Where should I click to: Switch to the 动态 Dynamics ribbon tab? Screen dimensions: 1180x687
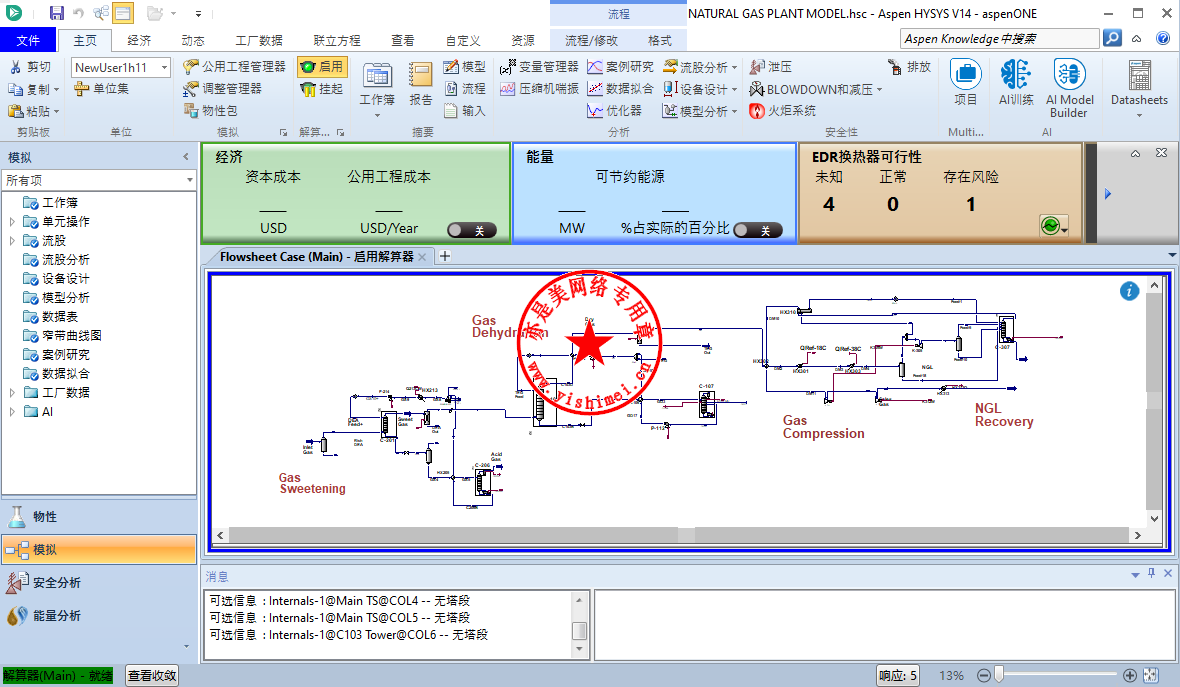point(193,41)
